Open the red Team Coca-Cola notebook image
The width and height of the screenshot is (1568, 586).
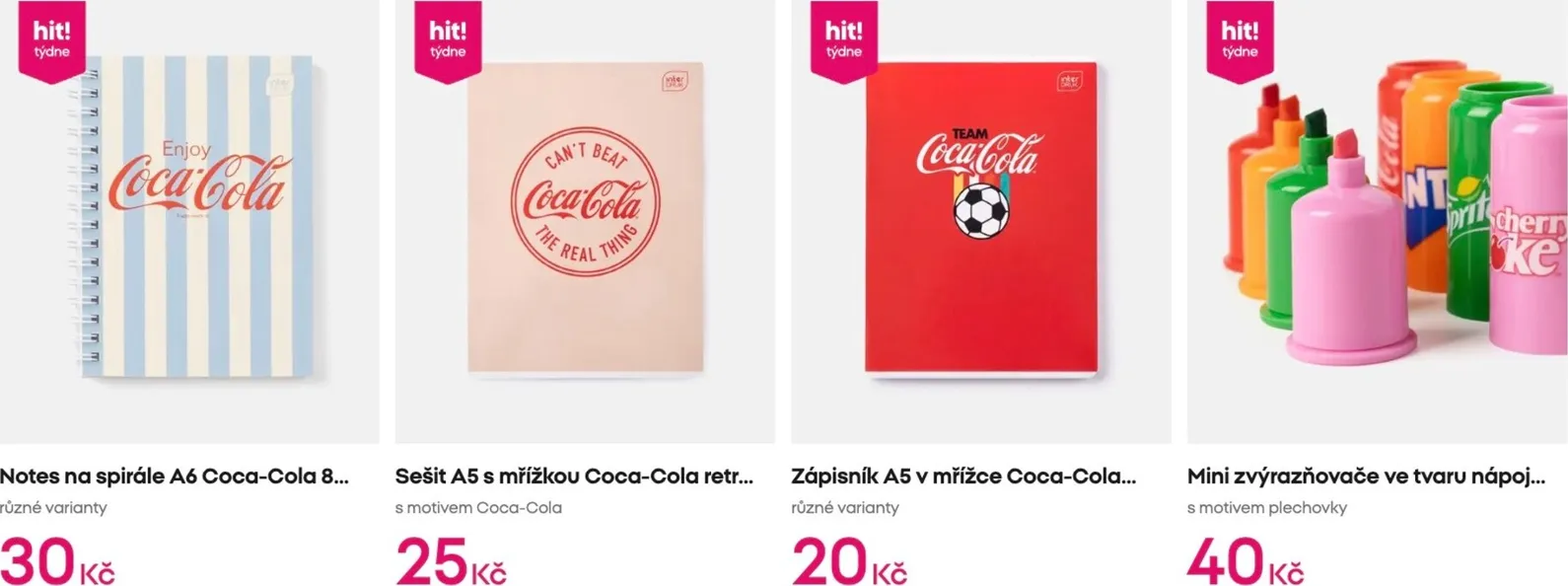pos(981,222)
